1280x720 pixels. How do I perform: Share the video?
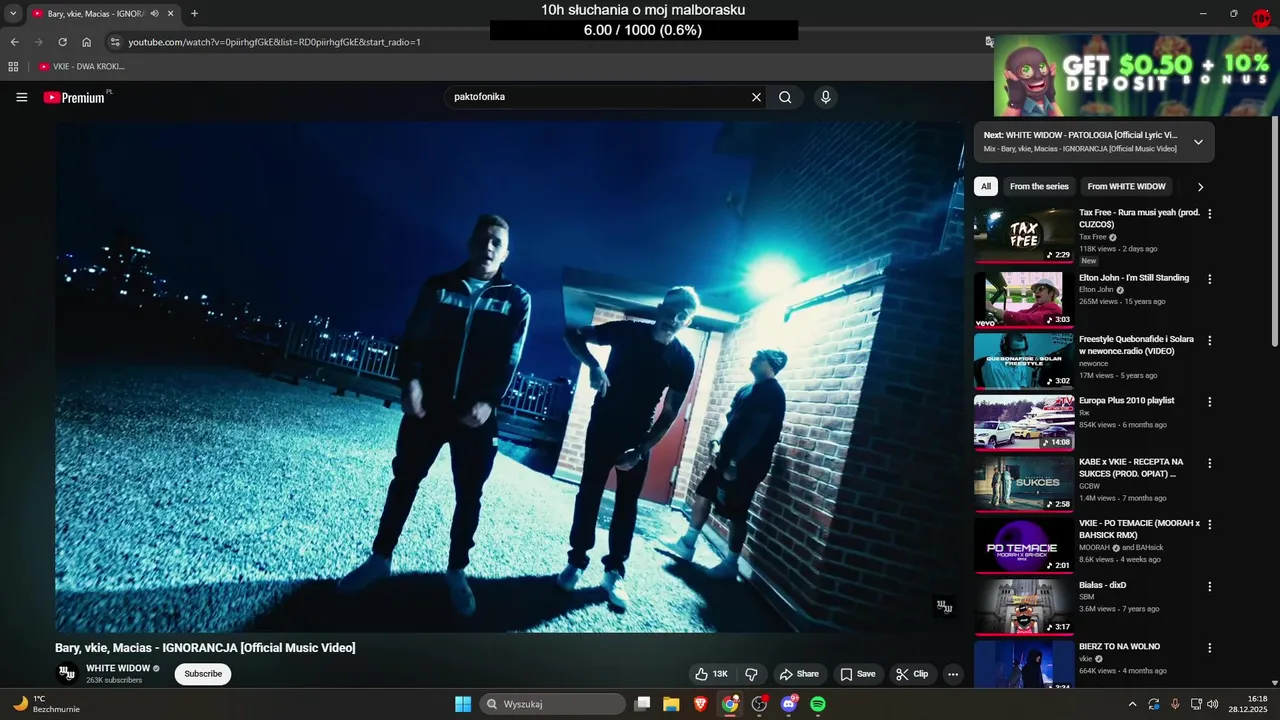pos(799,674)
